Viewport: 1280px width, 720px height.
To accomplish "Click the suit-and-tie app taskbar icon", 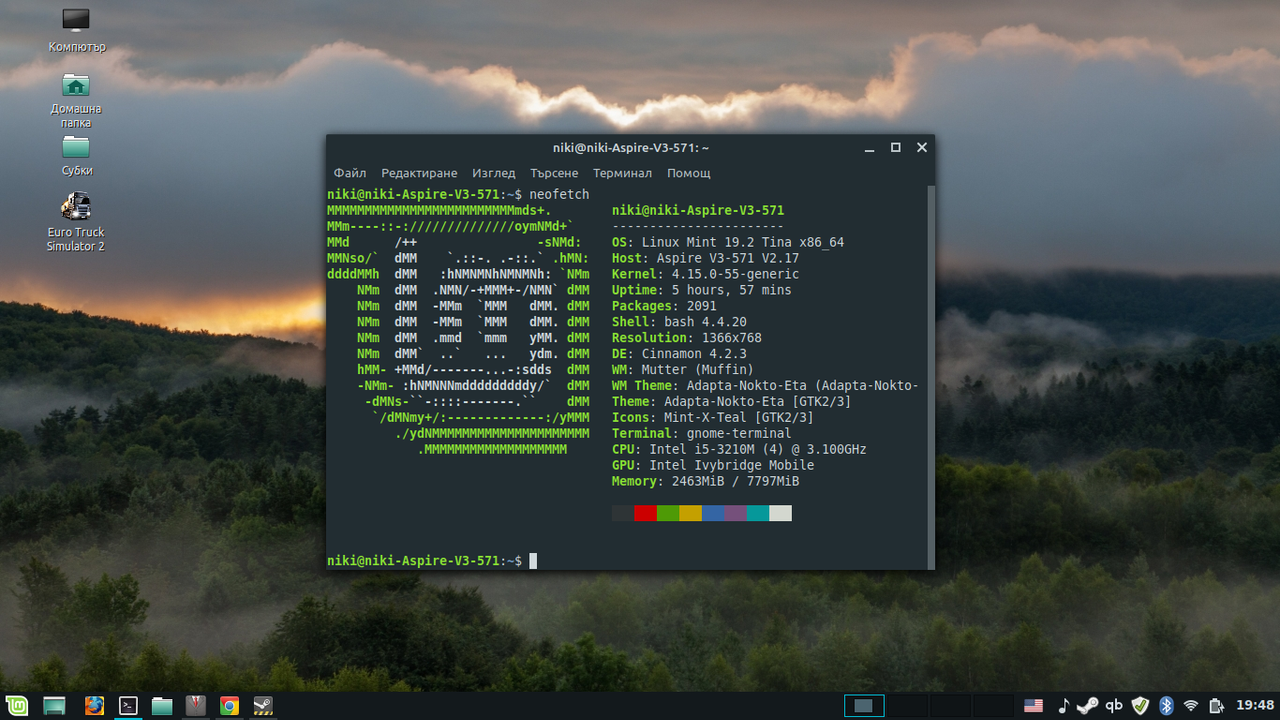I will pyautogui.click(x=196, y=706).
